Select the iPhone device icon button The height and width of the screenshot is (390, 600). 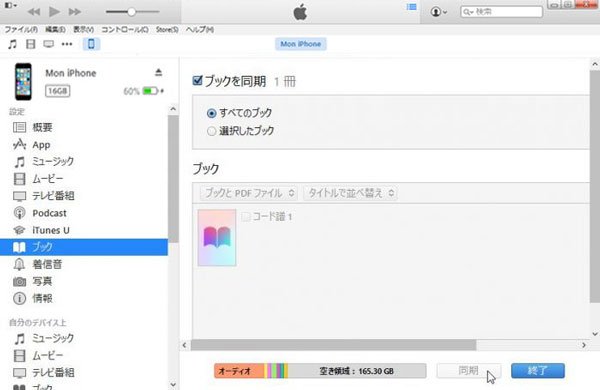point(91,44)
